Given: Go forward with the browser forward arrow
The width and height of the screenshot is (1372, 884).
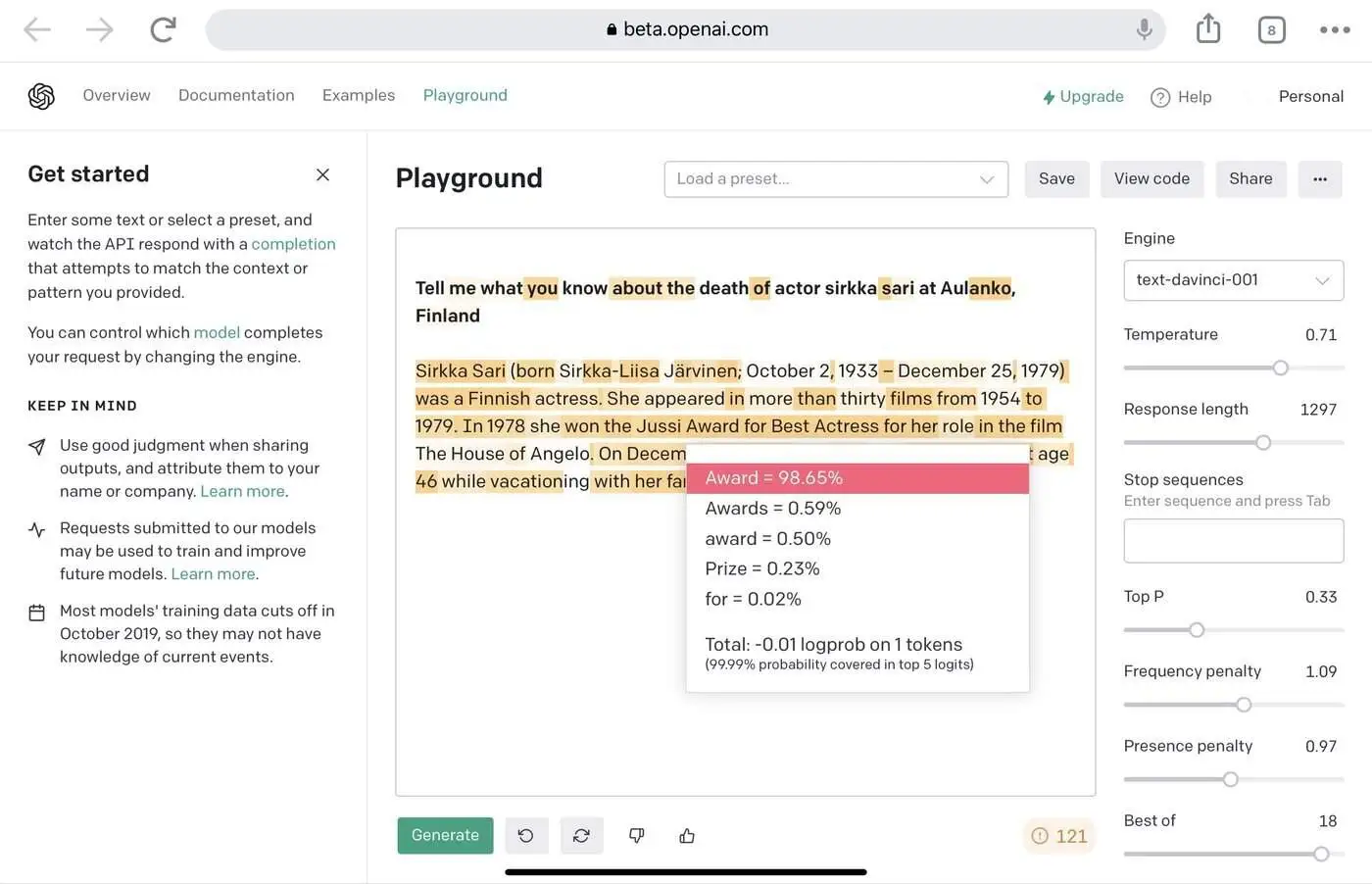Looking at the screenshot, I should (x=100, y=30).
